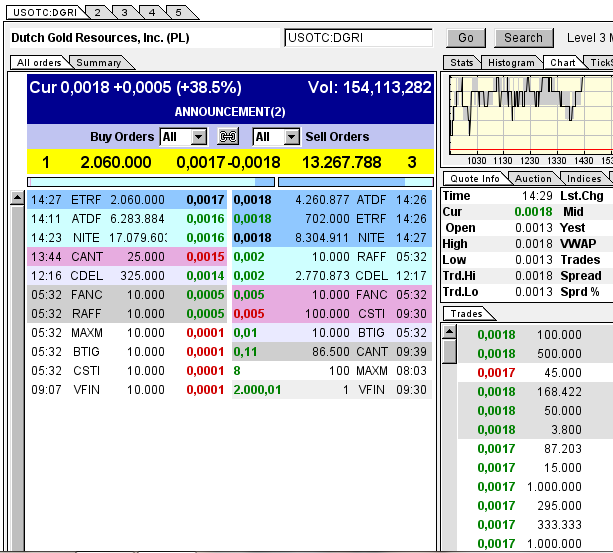This screenshot has width=613, height=553.
Task: Switch to top tab 2
Action: pyautogui.click(x=97, y=13)
